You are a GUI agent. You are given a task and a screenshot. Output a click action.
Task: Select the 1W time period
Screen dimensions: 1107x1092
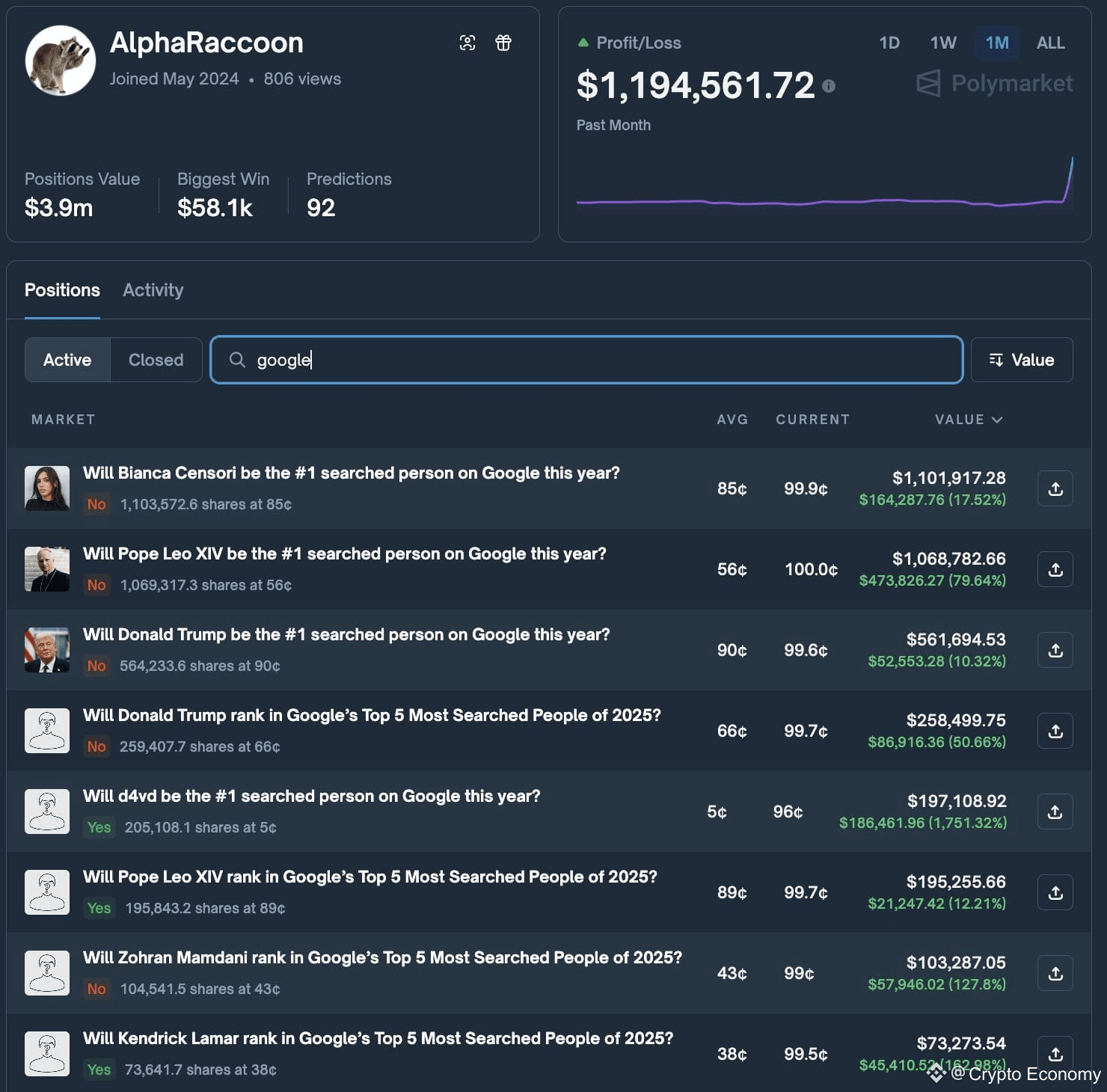point(942,43)
